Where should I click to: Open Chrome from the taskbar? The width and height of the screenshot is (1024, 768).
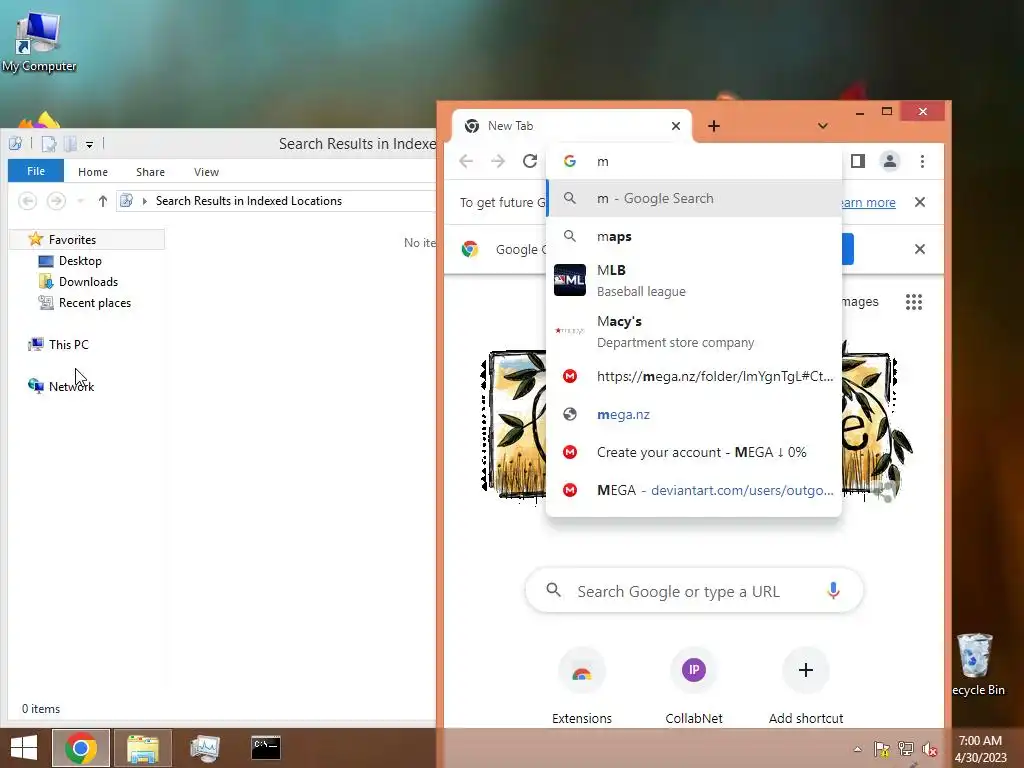coord(81,748)
